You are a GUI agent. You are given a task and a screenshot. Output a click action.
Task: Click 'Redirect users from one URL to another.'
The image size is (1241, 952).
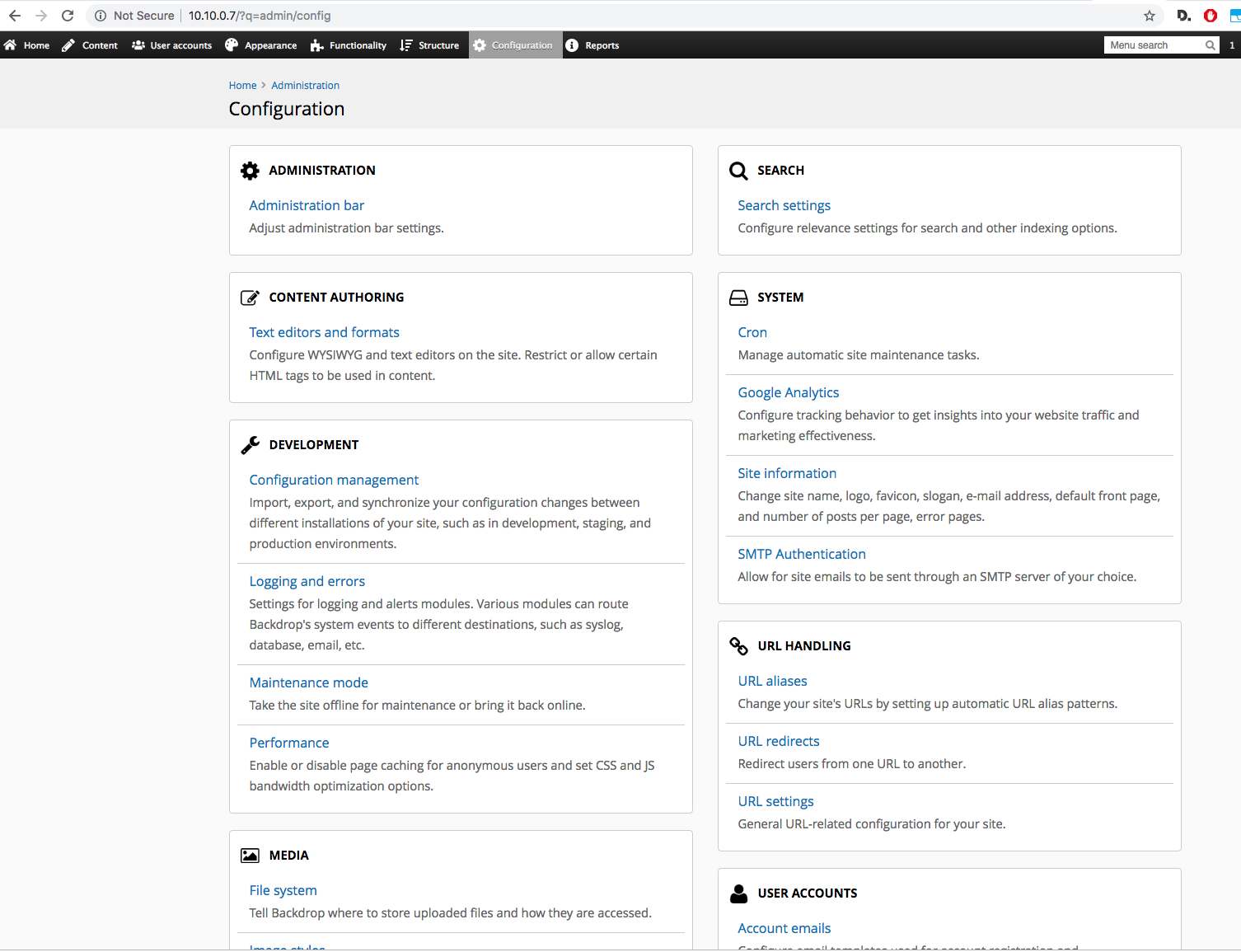click(x=851, y=764)
